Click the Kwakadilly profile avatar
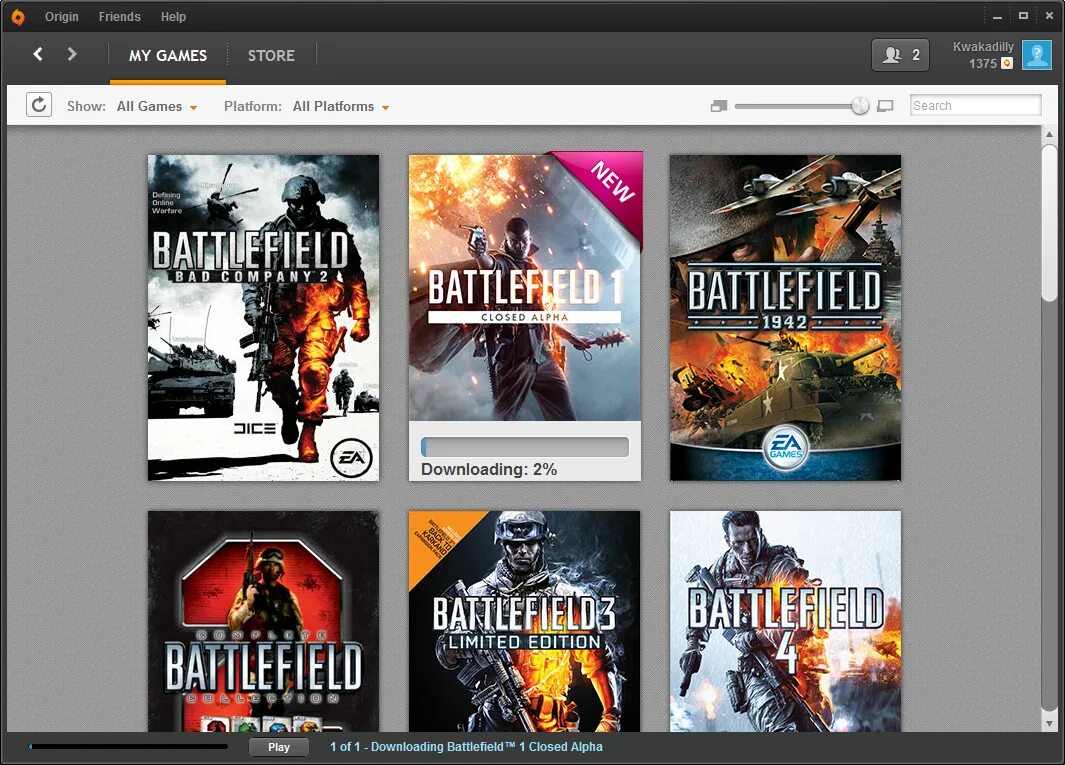Screen dimensions: 1065x765 1036,55
